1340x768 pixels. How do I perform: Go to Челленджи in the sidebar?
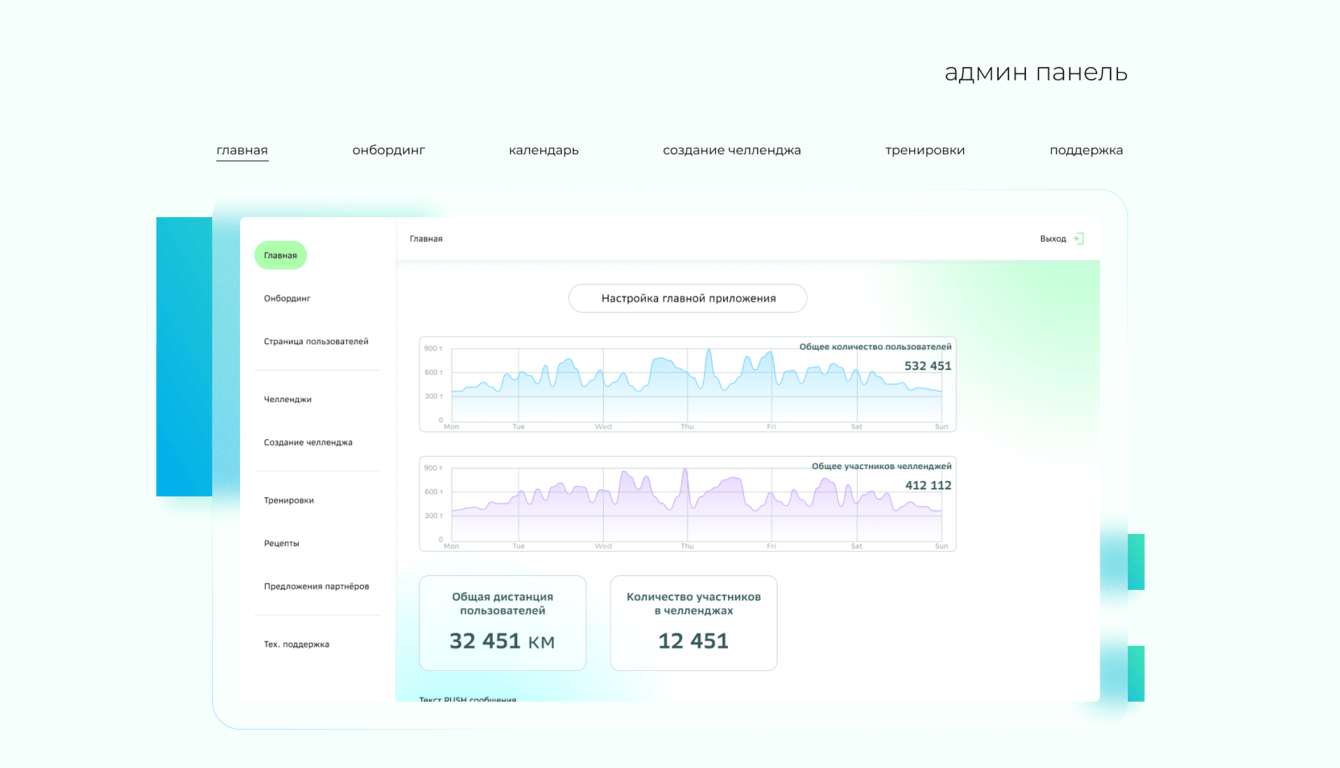point(287,400)
